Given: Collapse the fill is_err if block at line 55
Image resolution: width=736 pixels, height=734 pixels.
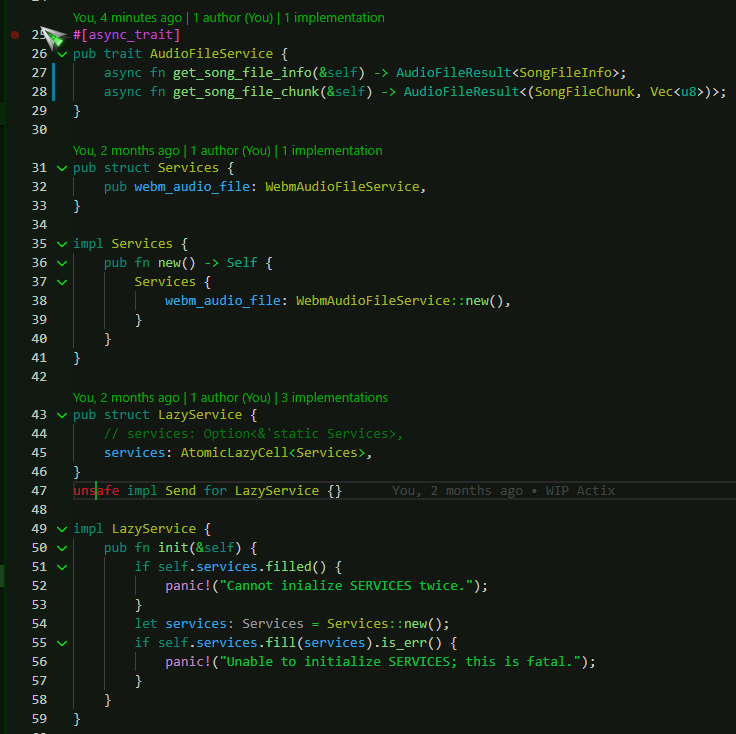Looking at the screenshot, I should pos(62,643).
